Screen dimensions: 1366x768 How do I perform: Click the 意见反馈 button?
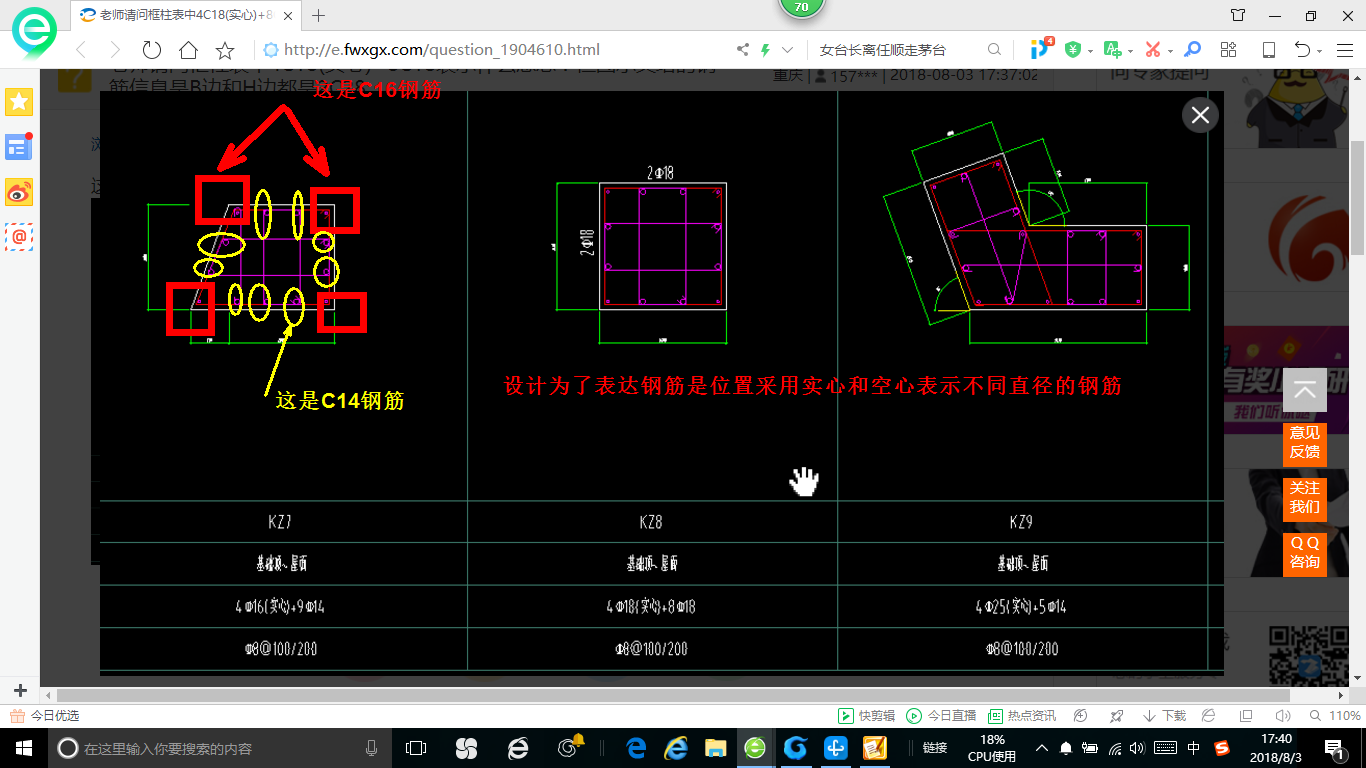click(x=1305, y=444)
